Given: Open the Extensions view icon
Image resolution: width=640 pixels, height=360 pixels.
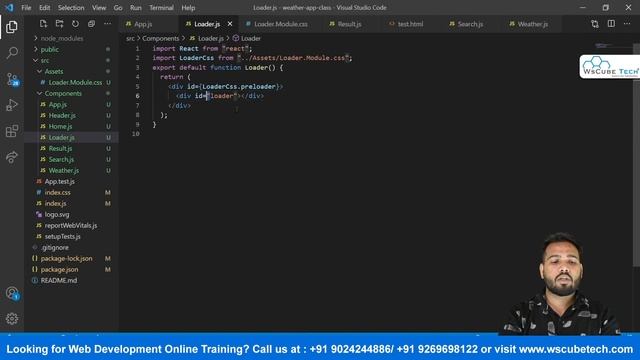Looking at the screenshot, I should (12, 131).
